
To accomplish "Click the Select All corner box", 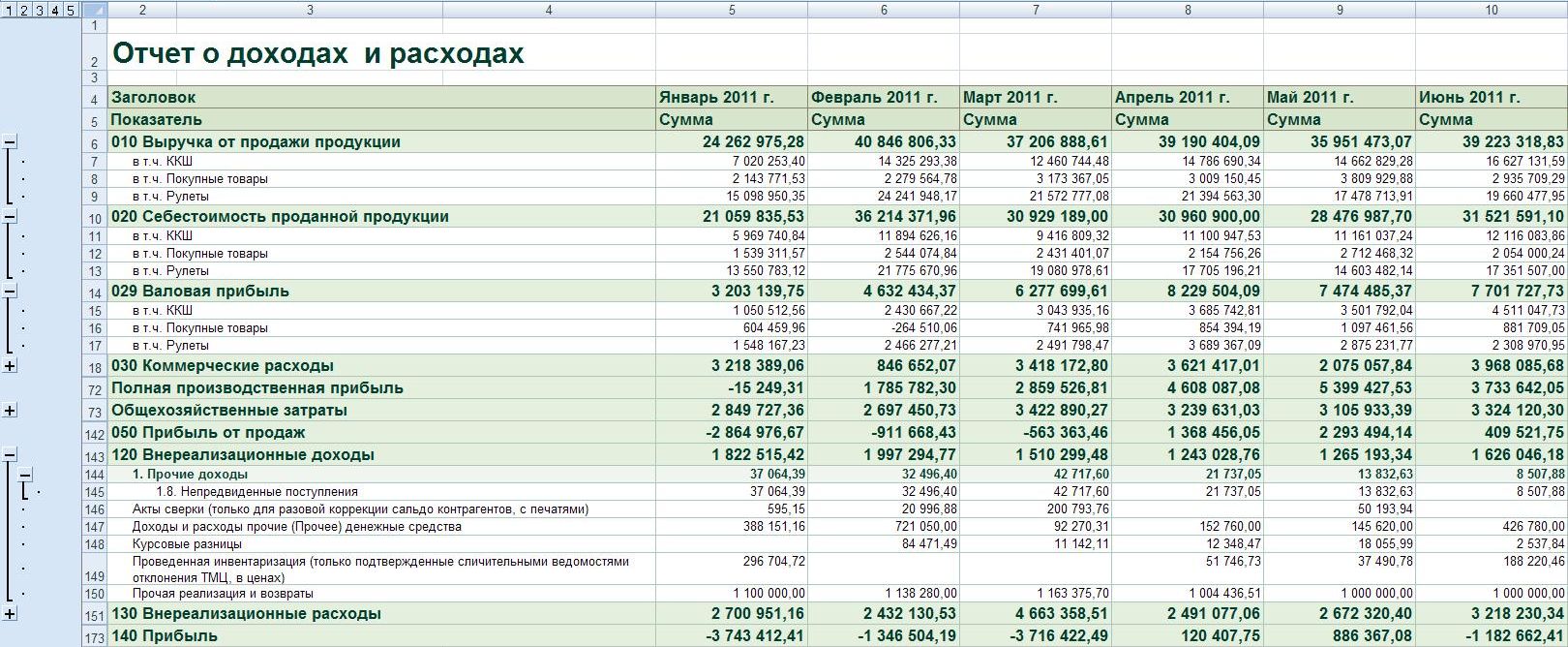I will (x=95, y=10).
